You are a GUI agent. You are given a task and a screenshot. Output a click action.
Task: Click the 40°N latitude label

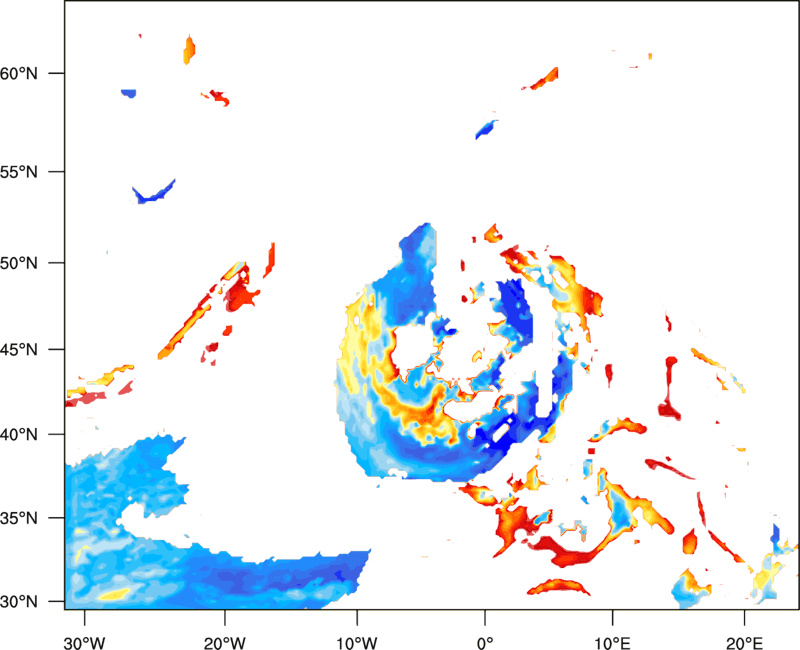click(19, 435)
